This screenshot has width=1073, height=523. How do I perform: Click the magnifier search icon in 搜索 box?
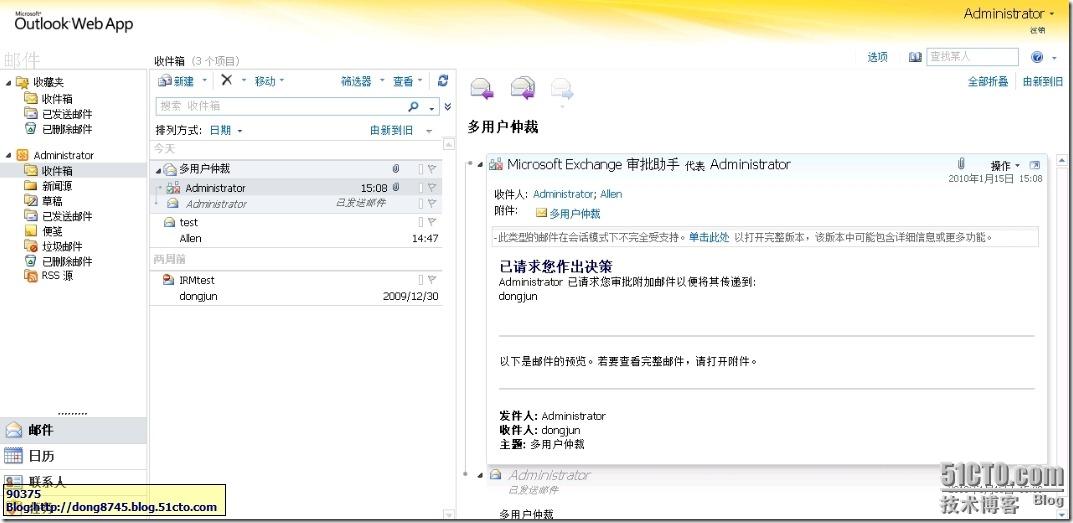coord(413,106)
